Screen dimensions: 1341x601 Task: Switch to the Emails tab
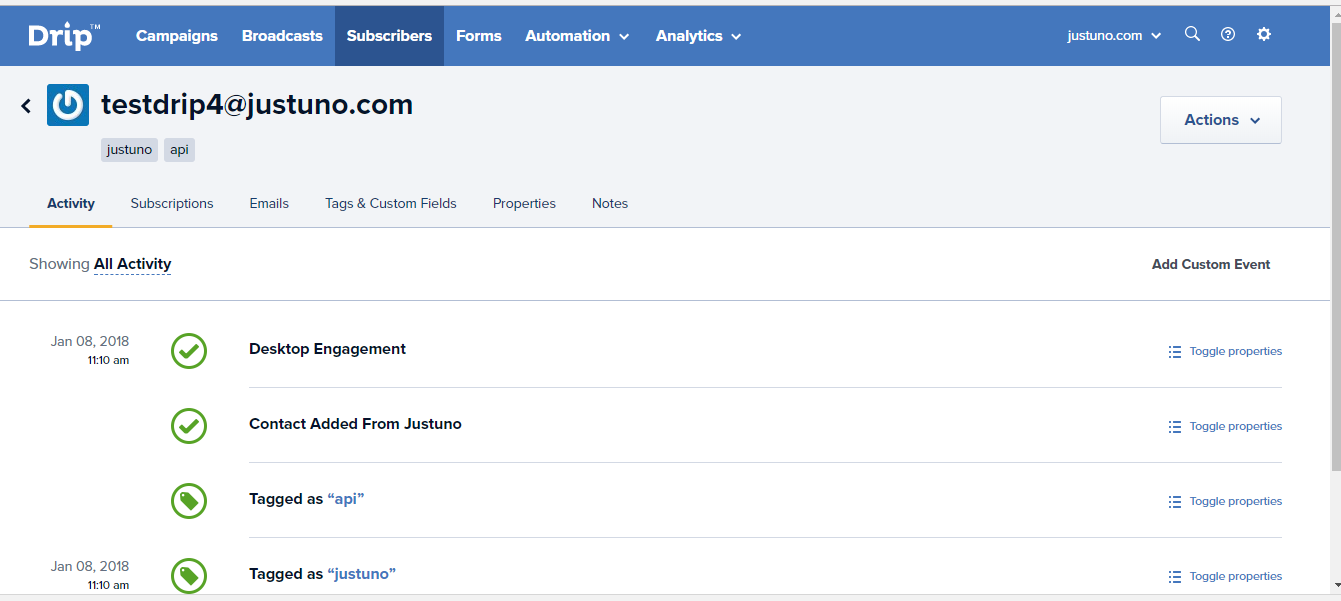[268, 203]
